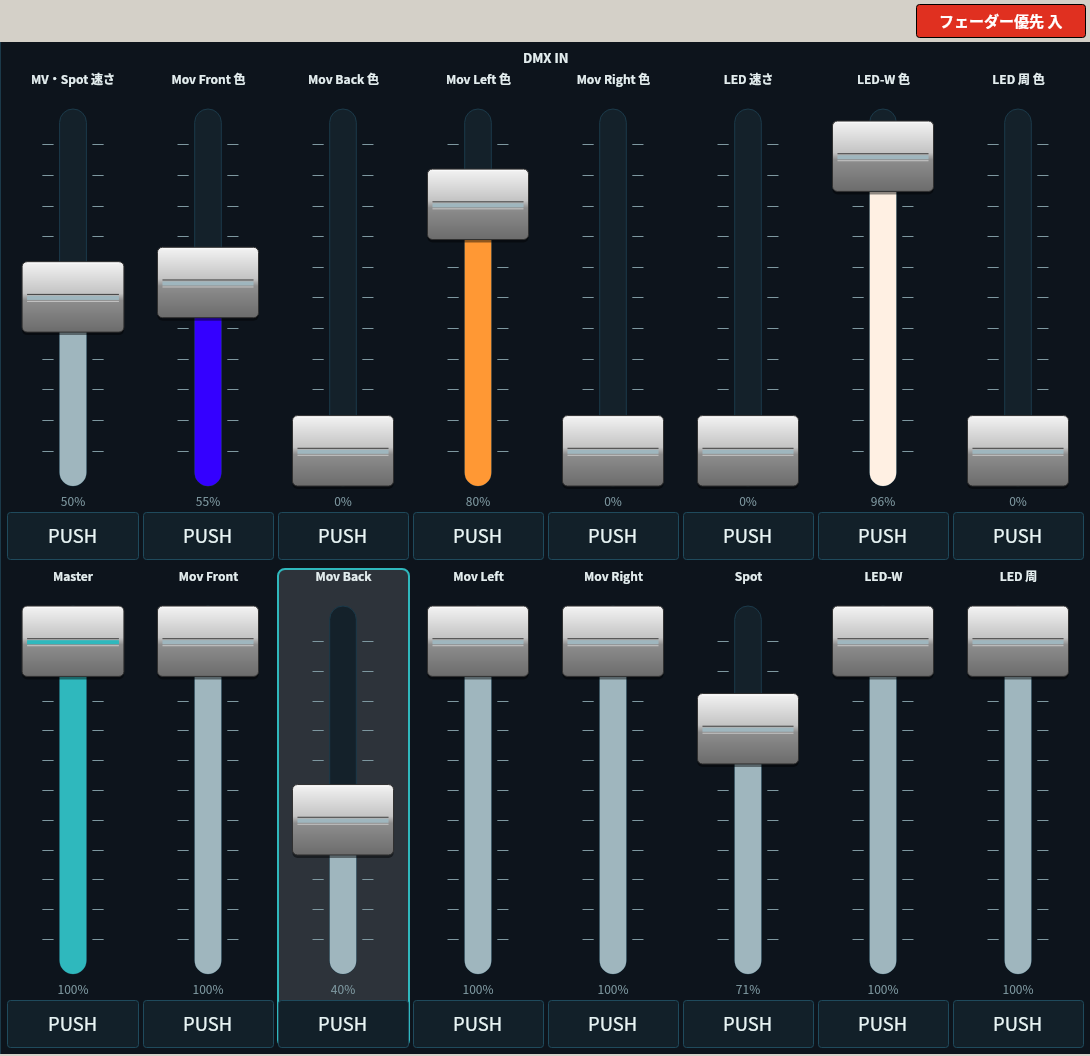The height and width of the screenshot is (1056, 1090).
Task: Click the Mov Right dimmer fader handle
Action: tap(612, 642)
